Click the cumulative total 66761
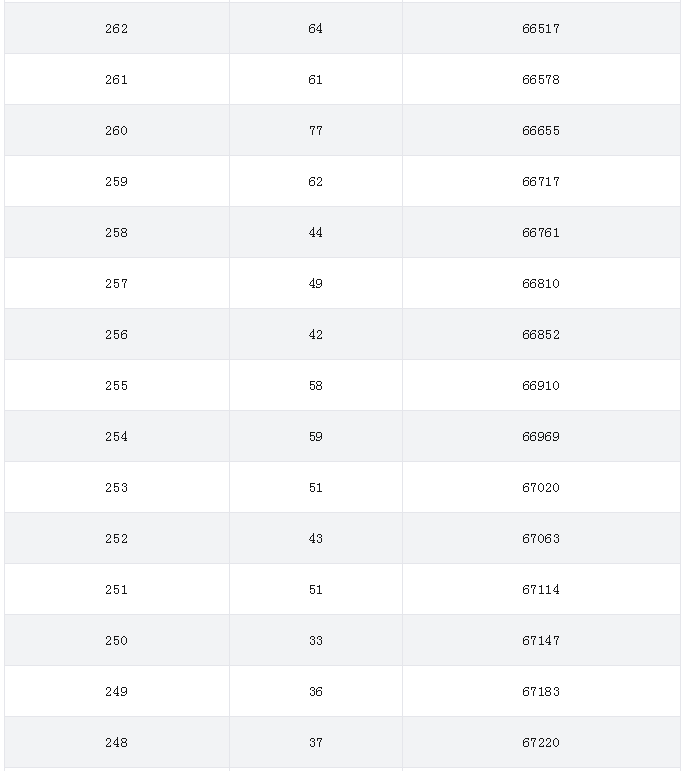 (x=541, y=233)
